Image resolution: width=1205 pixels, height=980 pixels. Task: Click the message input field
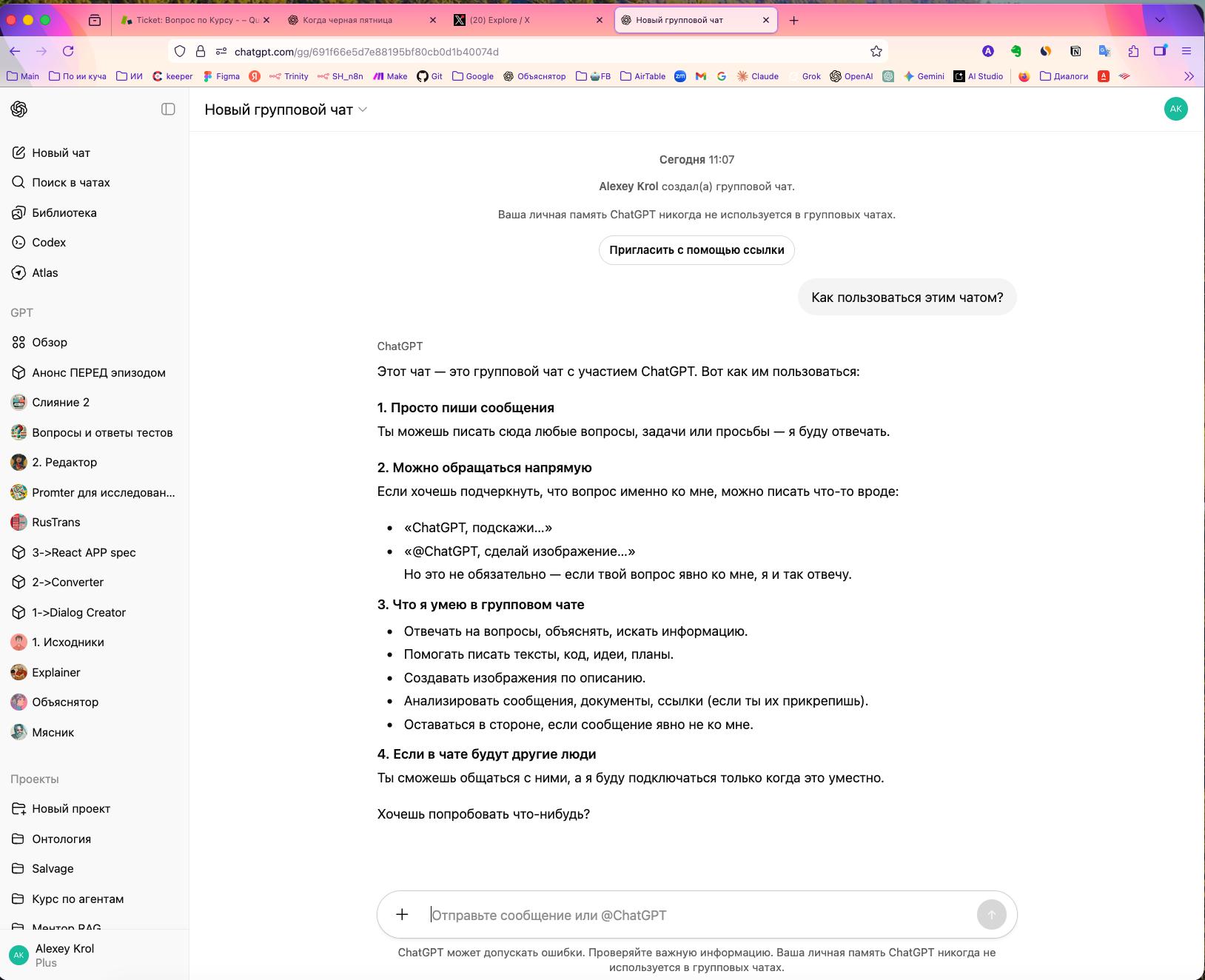[x=666, y=915]
